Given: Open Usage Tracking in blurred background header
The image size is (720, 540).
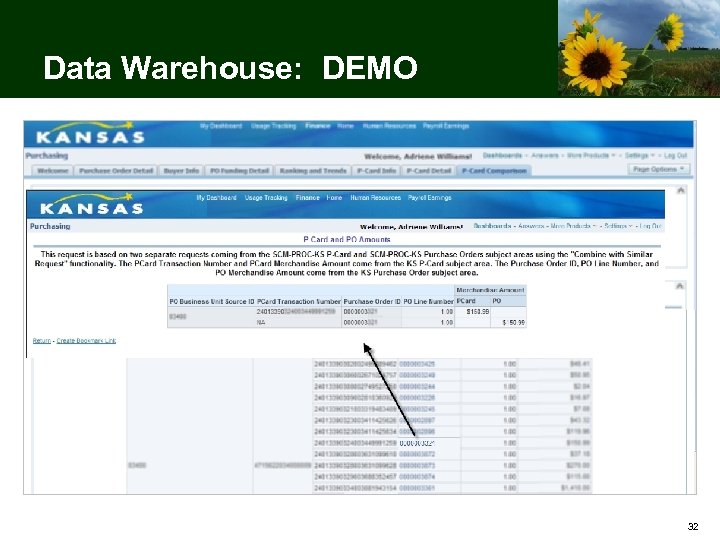Looking at the screenshot, I should (x=274, y=126).
